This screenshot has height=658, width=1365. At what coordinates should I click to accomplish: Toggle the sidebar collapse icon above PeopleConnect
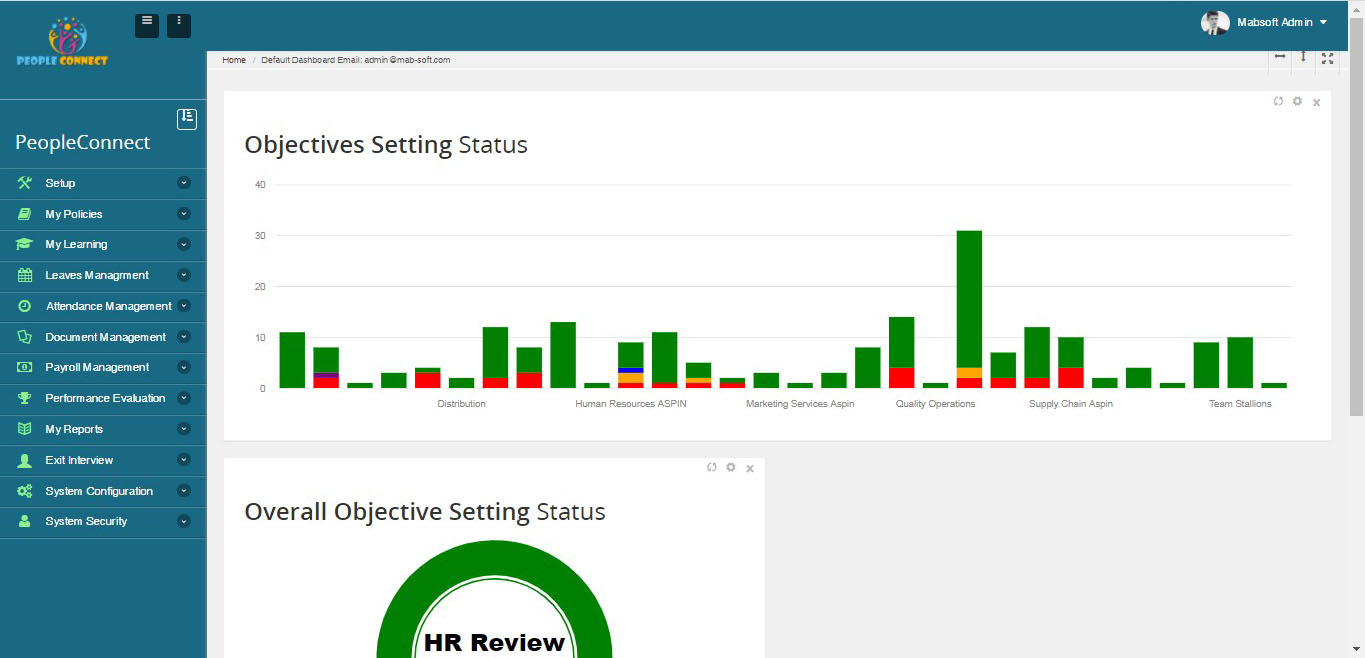[x=187, y=118]
